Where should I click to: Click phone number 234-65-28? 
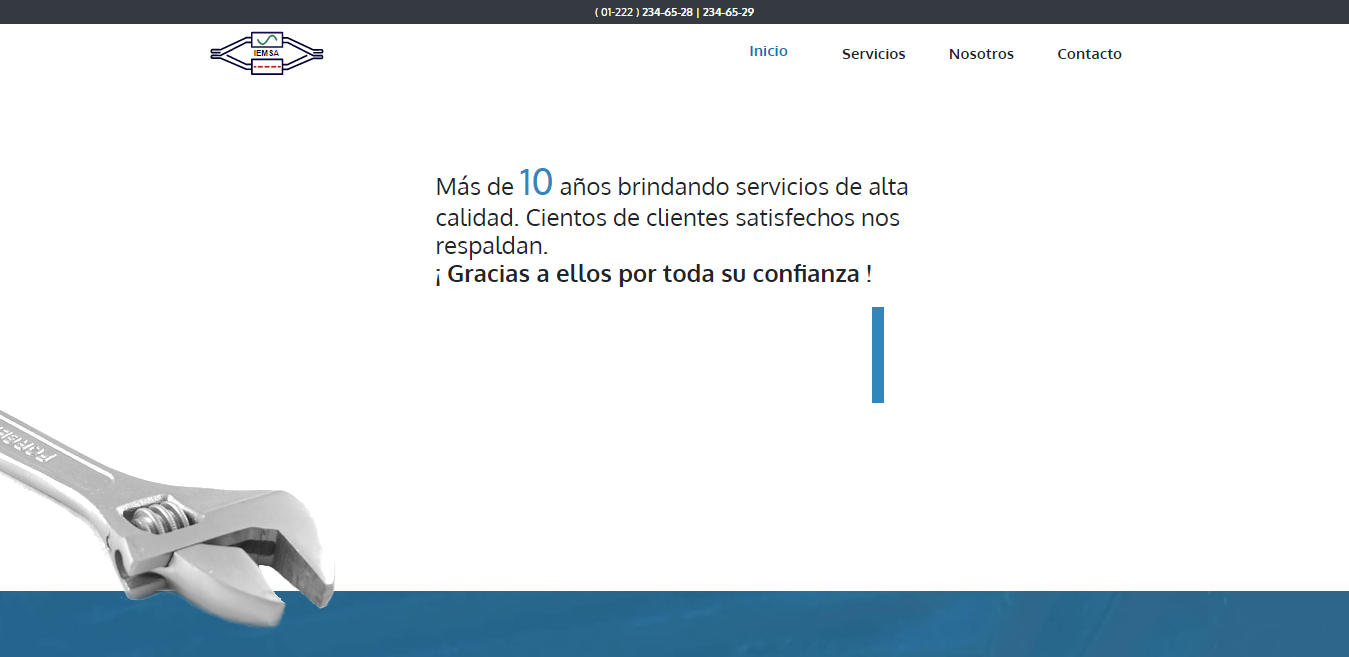click(x=667, y=12)
